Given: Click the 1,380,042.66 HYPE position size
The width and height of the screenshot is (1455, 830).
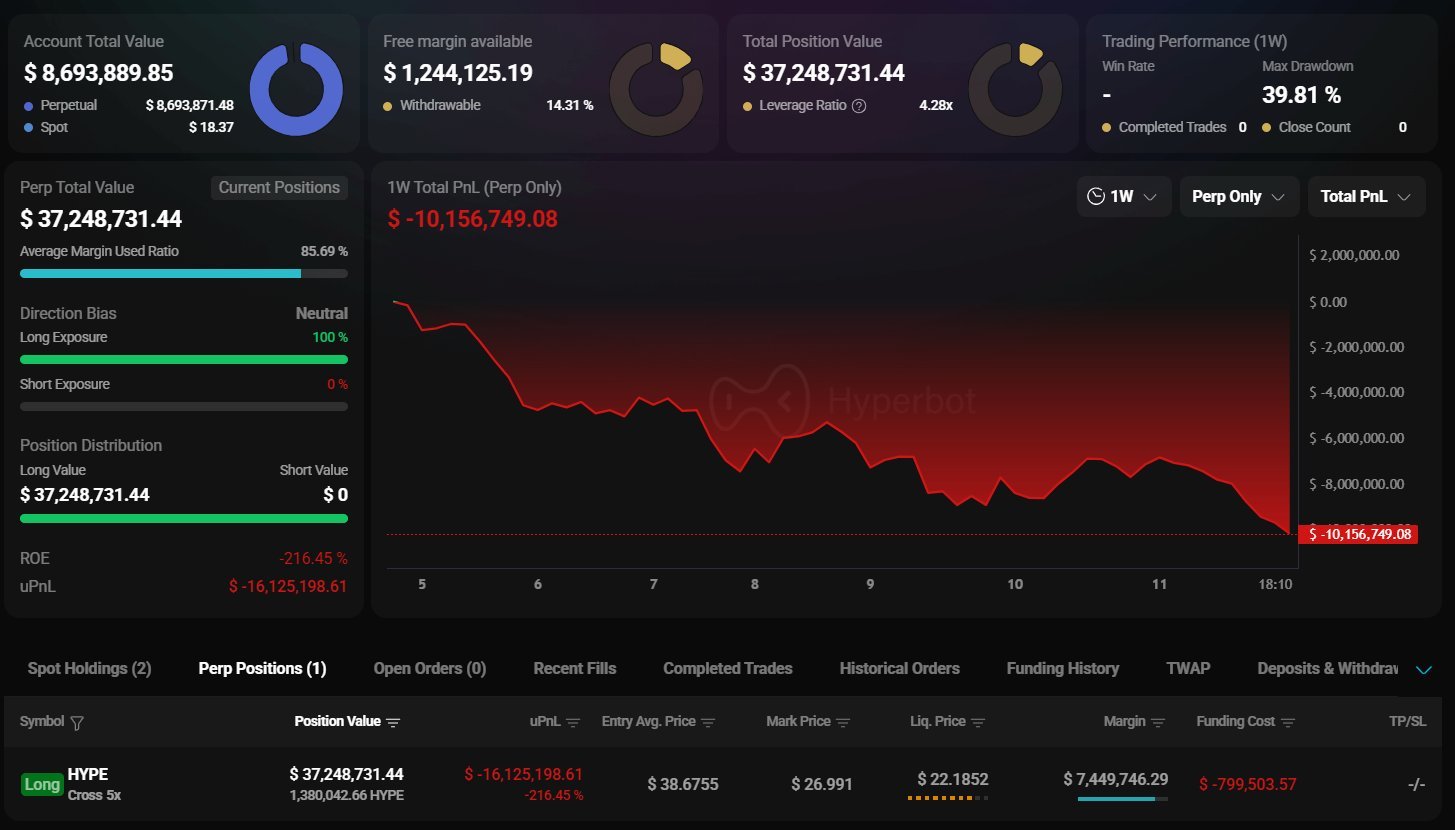Looking at the screenshot, I should [x=346, y=795].
